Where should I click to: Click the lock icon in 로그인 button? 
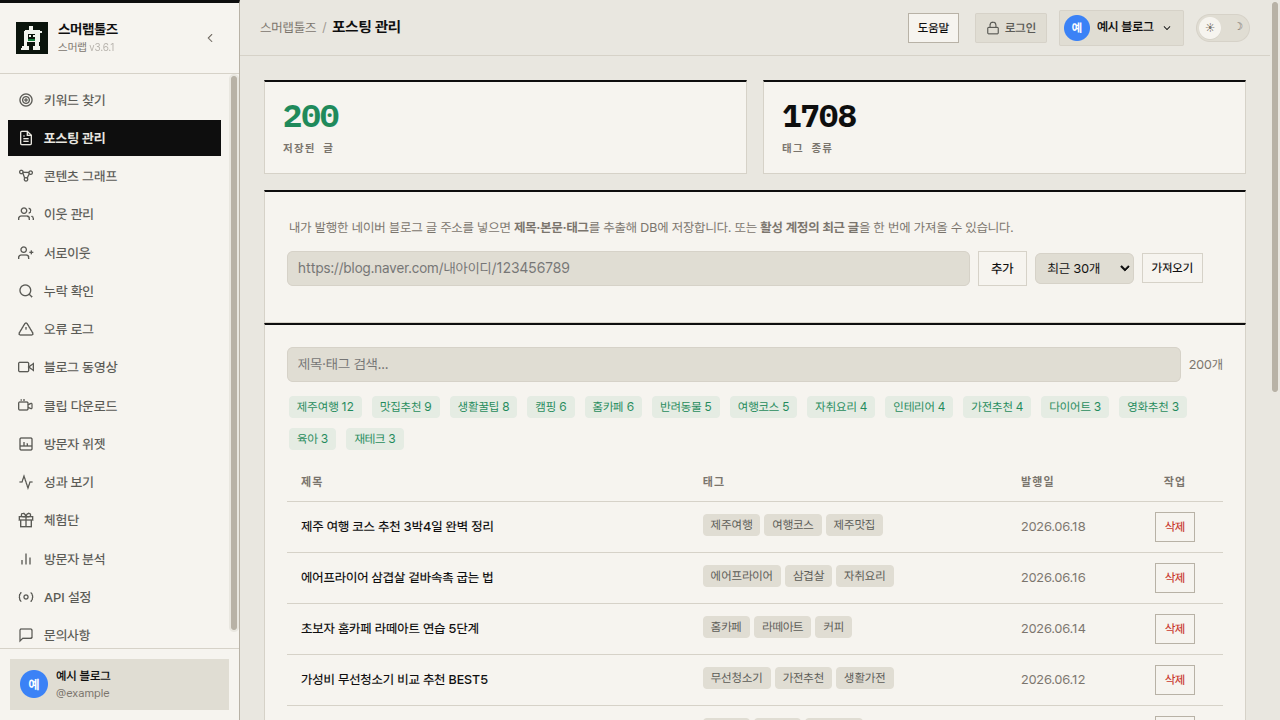pyautogui.click(x=993, y=28)
